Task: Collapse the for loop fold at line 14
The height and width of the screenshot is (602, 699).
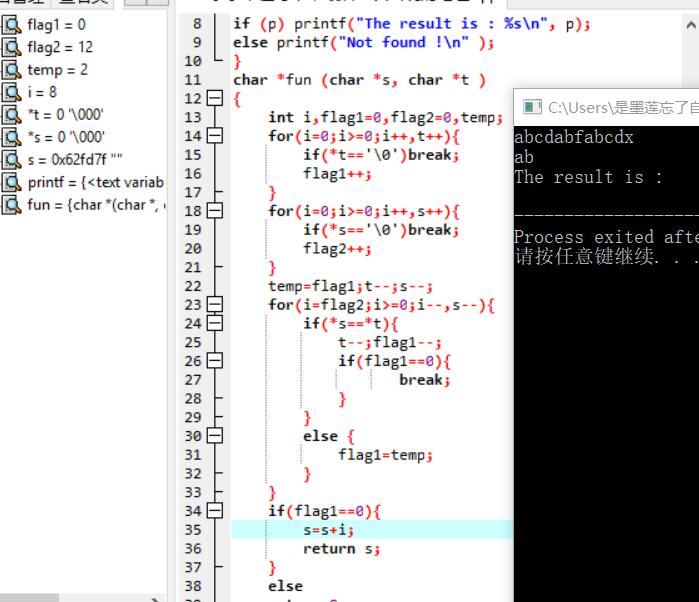Action: pyautogui.click(x=215, y=136)
